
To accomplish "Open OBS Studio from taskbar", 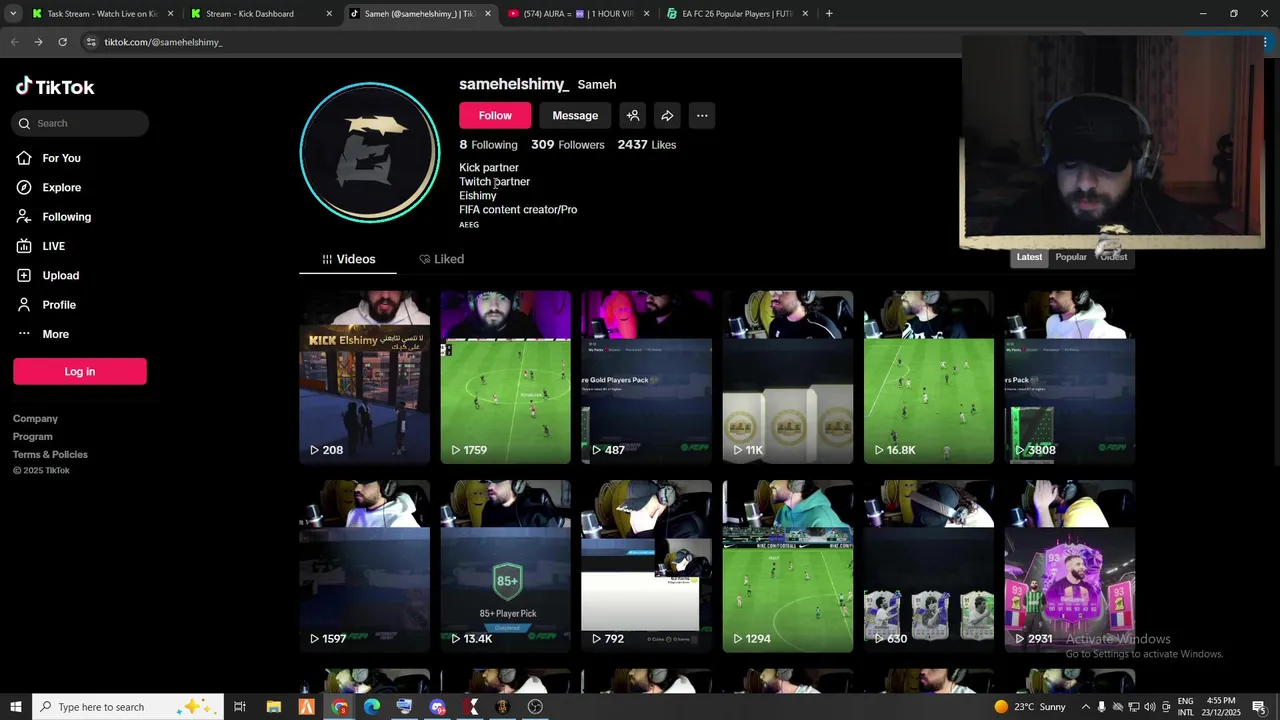I will (x=535, y=707).
